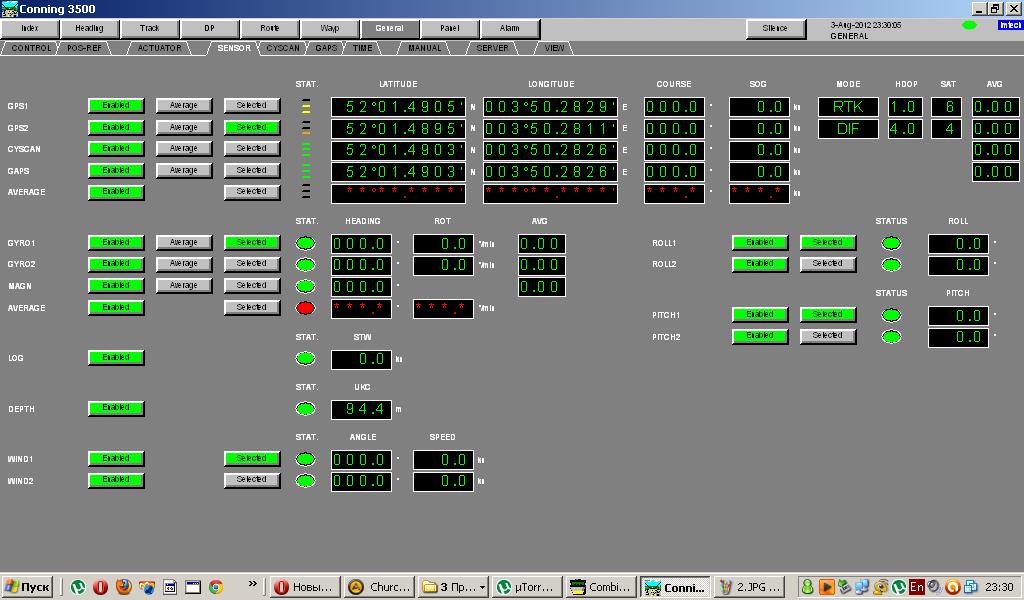Click the WIND1 green status indicator
1024x600 pixels.
coord(306,460)
